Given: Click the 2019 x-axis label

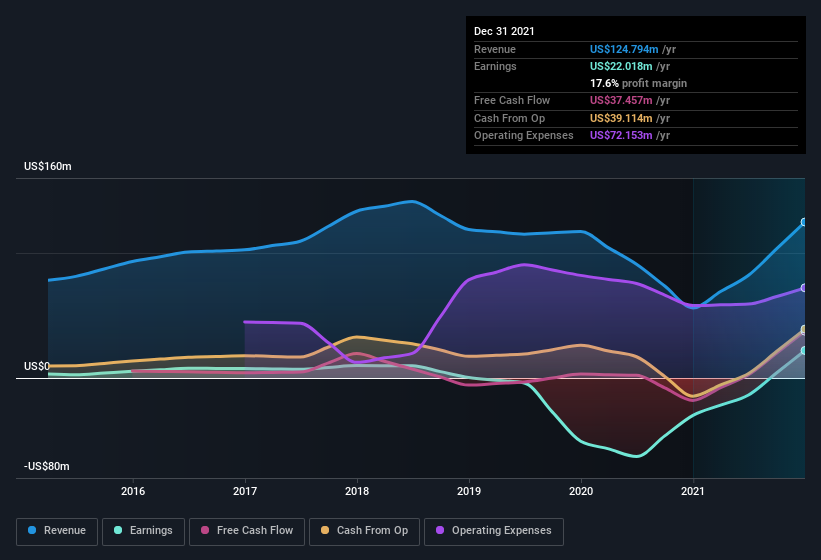Looking at the screenshot, I should pos(469,491).
